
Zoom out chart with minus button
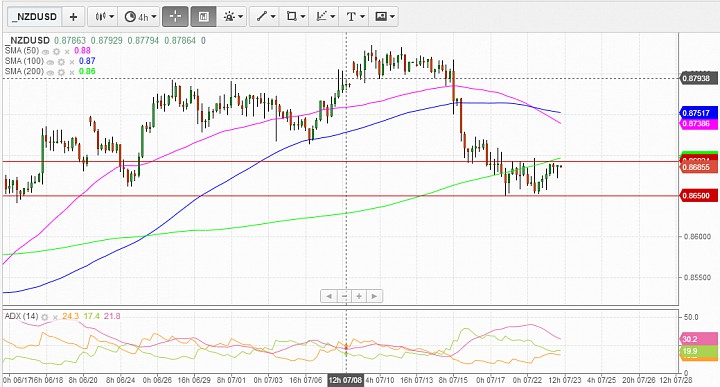pyautogui.click(x=344, y=296)
